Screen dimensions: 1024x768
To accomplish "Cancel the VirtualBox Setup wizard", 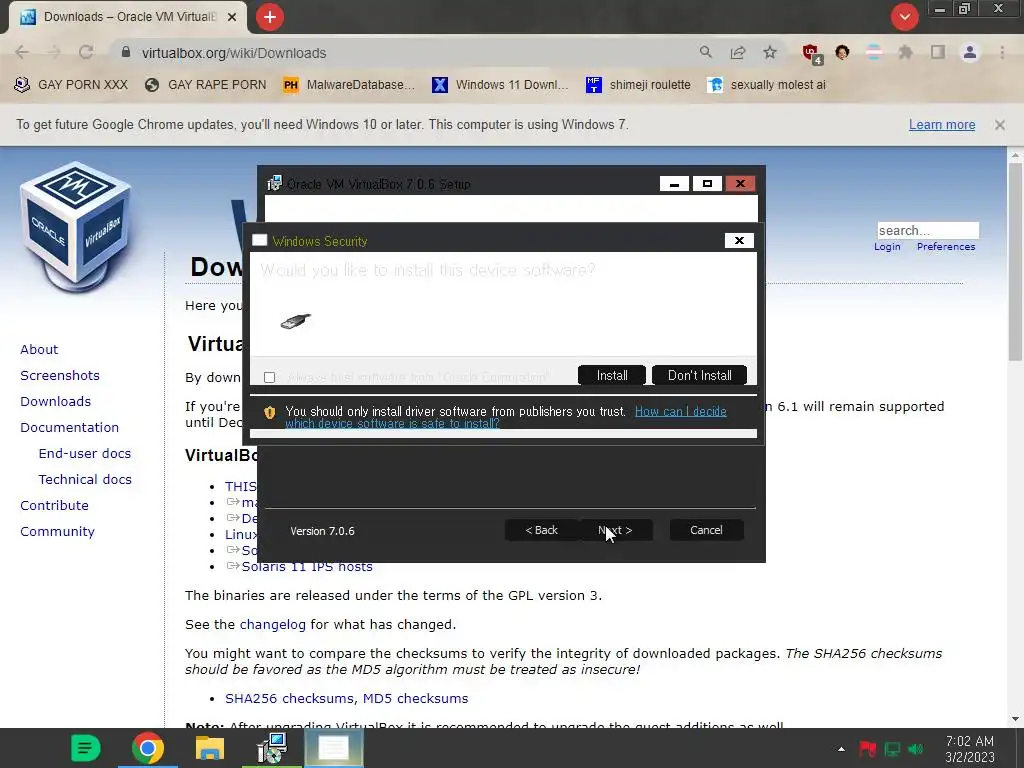I will [x=706, y=530].
